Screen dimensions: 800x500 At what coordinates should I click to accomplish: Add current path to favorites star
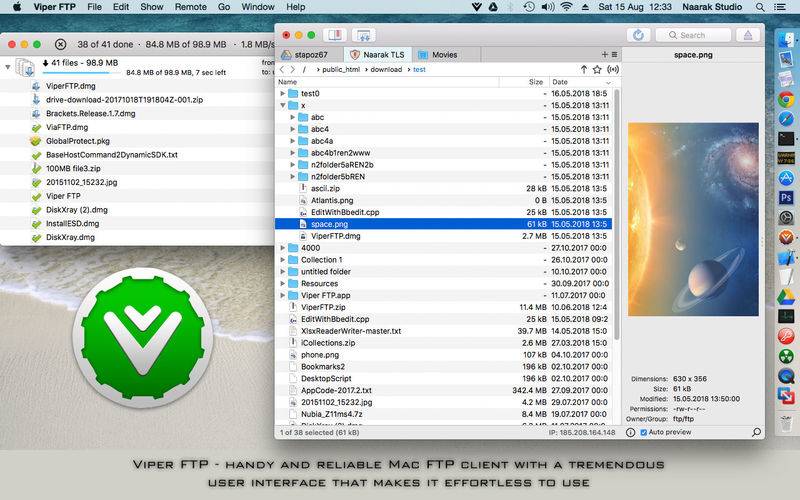pos(597,69)
